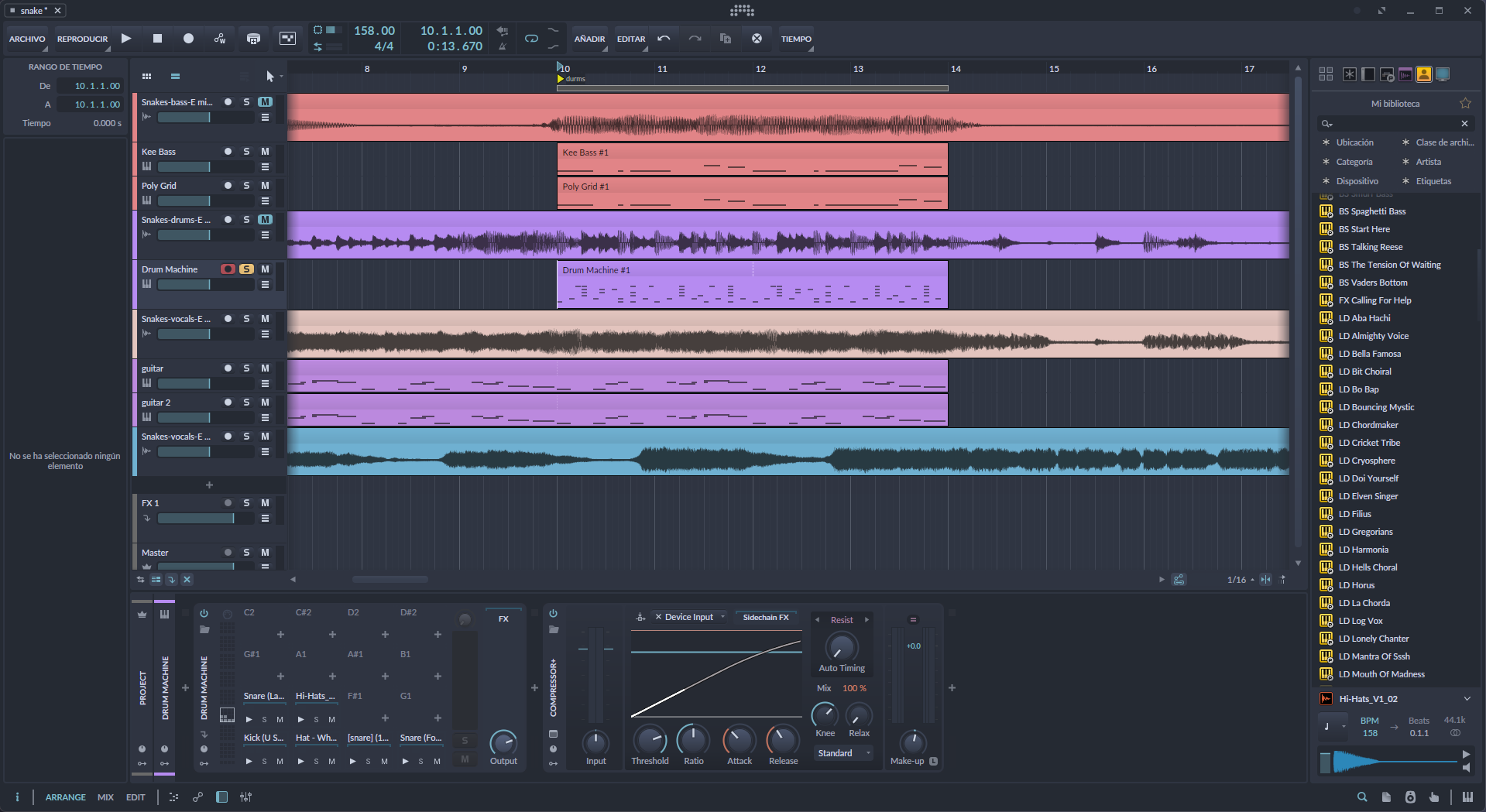Open the Drum Machine FX chain
1486x812 pixels.
click(x=503, y=618)
